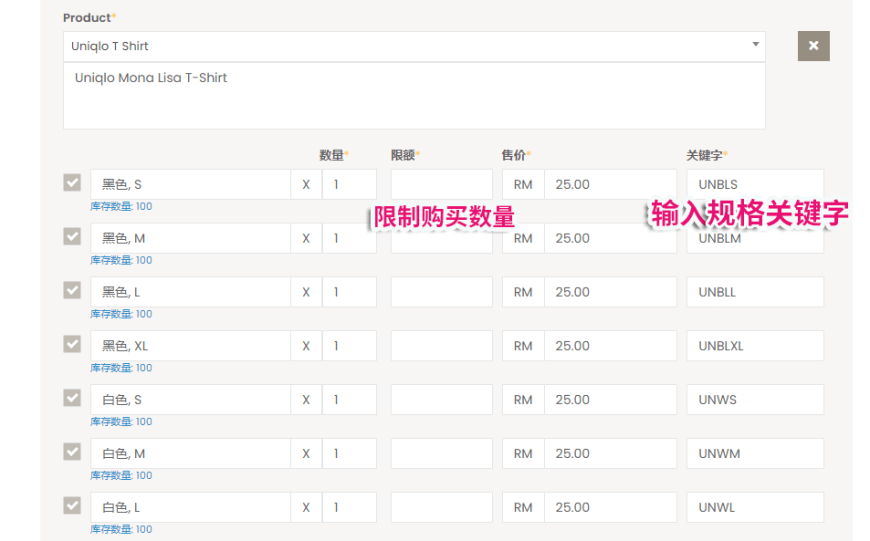870x541 pixels.
Task: Click the 25.00 price field for 白色, L
Action: point(610,507)
